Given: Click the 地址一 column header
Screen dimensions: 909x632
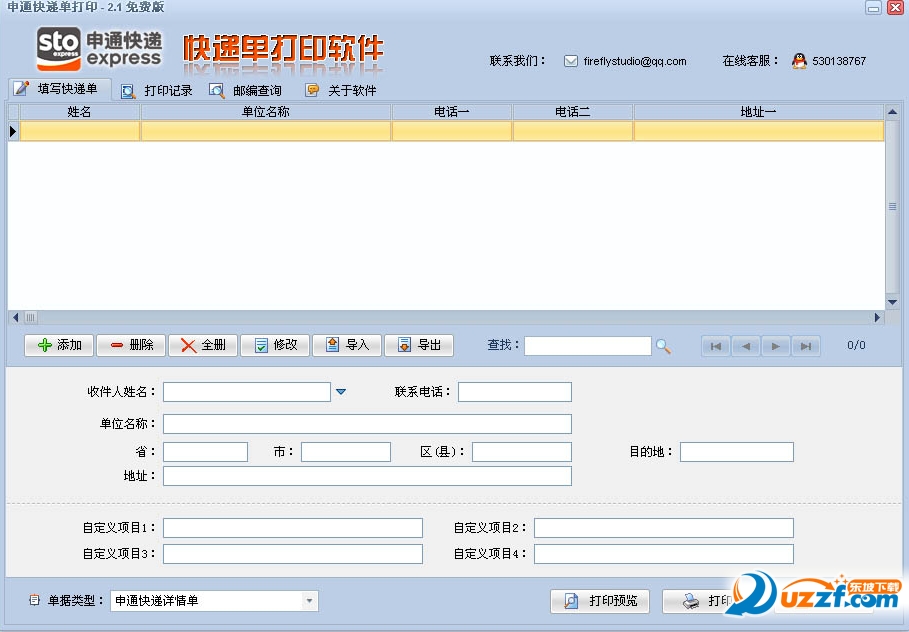Looking at the screenshot, I should click(758, 112).
